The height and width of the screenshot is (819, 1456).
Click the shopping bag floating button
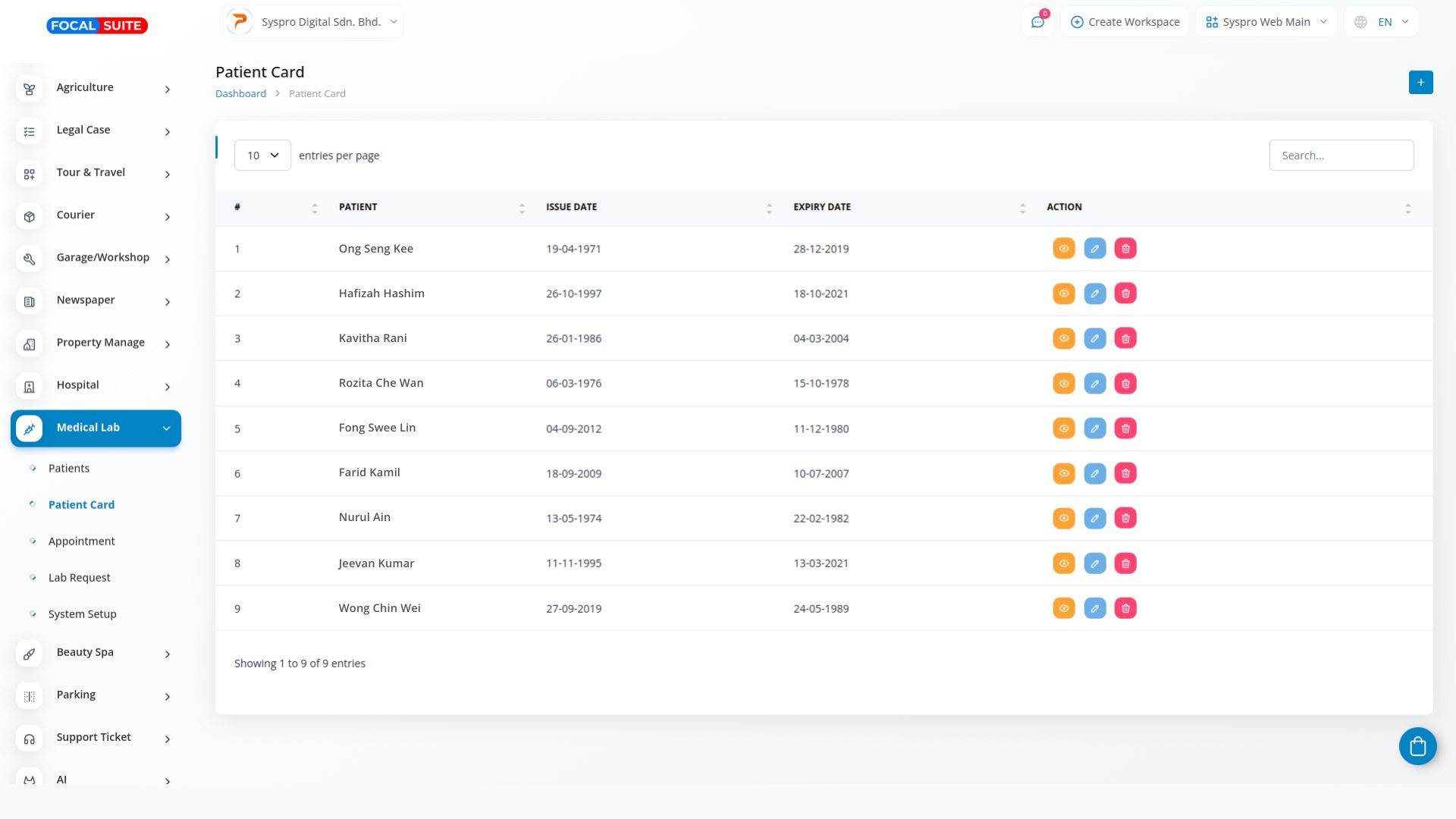pyautogui.click(x=1417, y=747)
